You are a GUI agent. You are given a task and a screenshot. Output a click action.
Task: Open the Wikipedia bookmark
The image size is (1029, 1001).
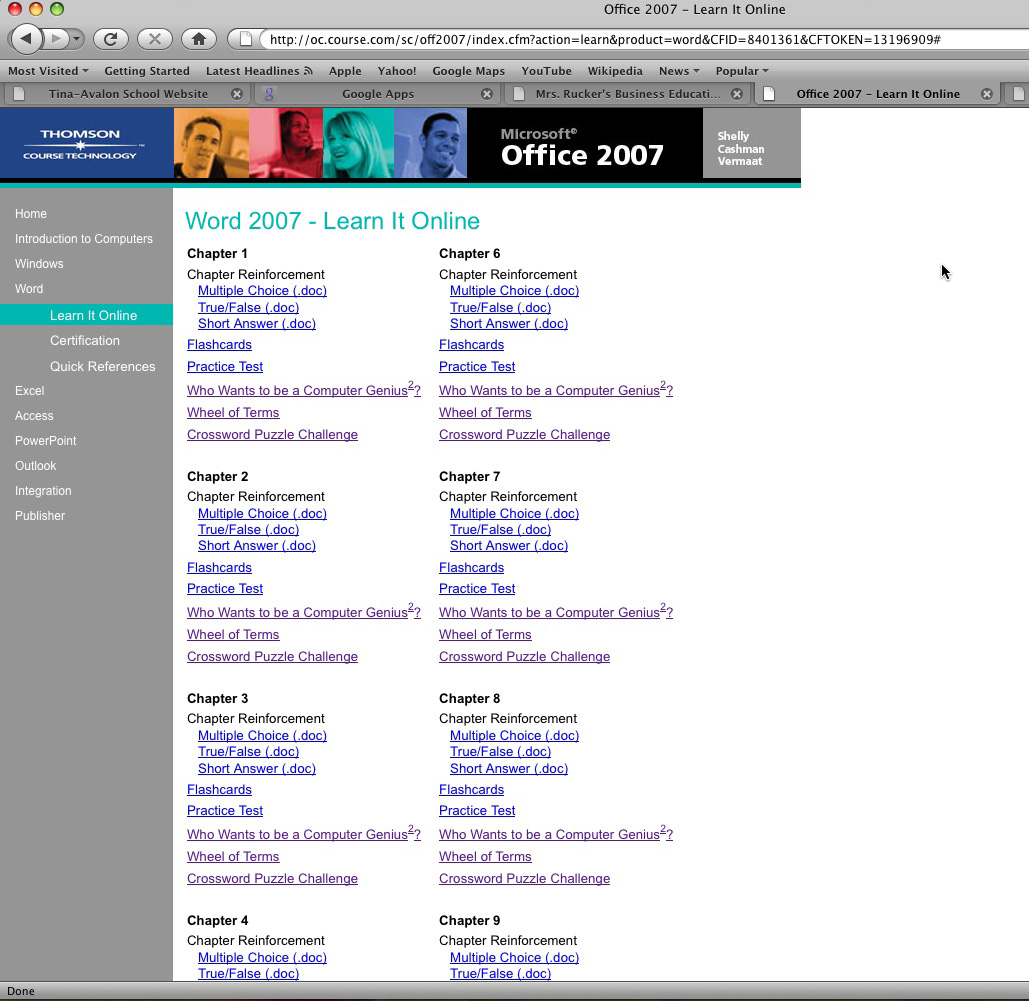coord(615,71)
